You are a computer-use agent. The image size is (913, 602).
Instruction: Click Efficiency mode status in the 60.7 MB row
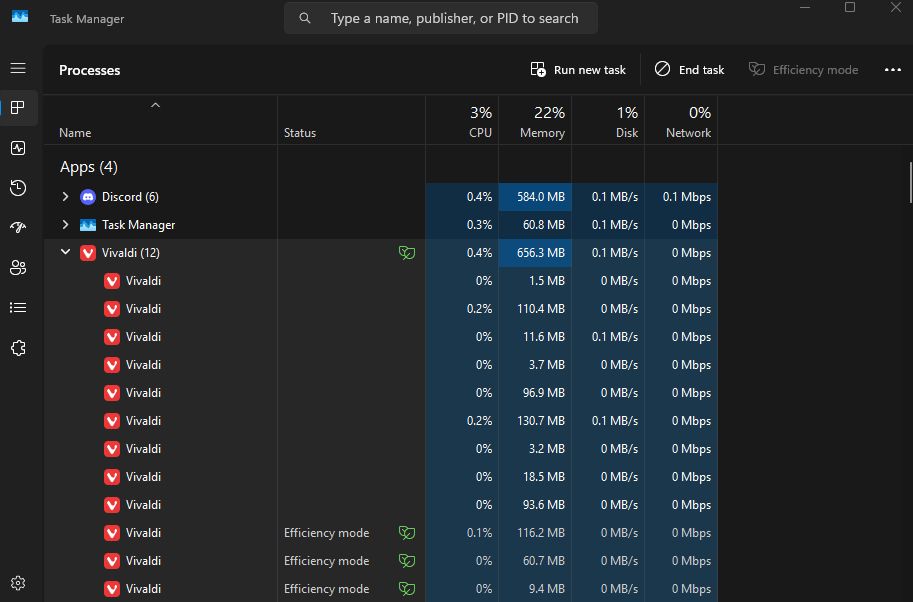click(x=327, y=561)
